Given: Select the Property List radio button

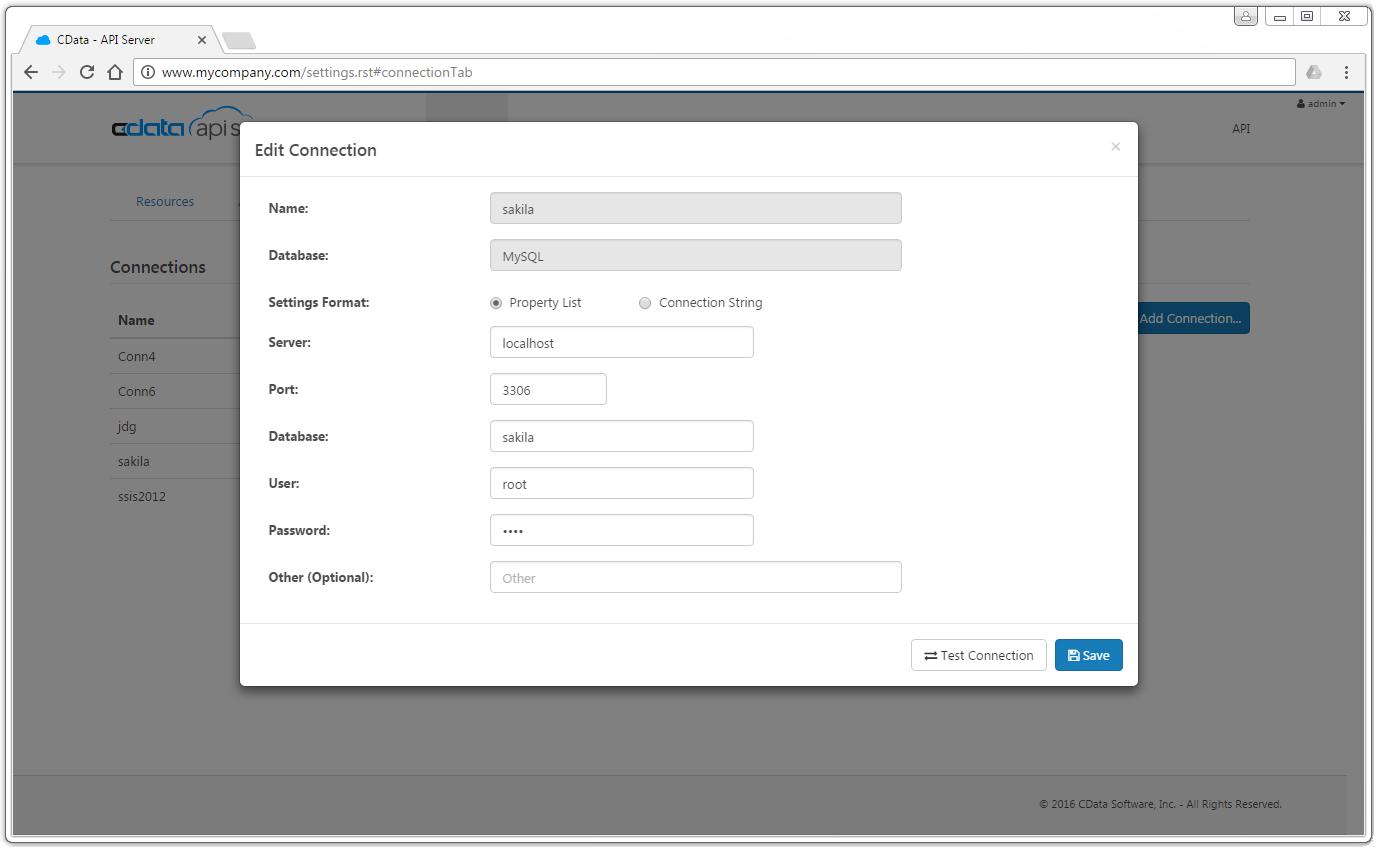Looking at the screenshot, I should 496,302.
